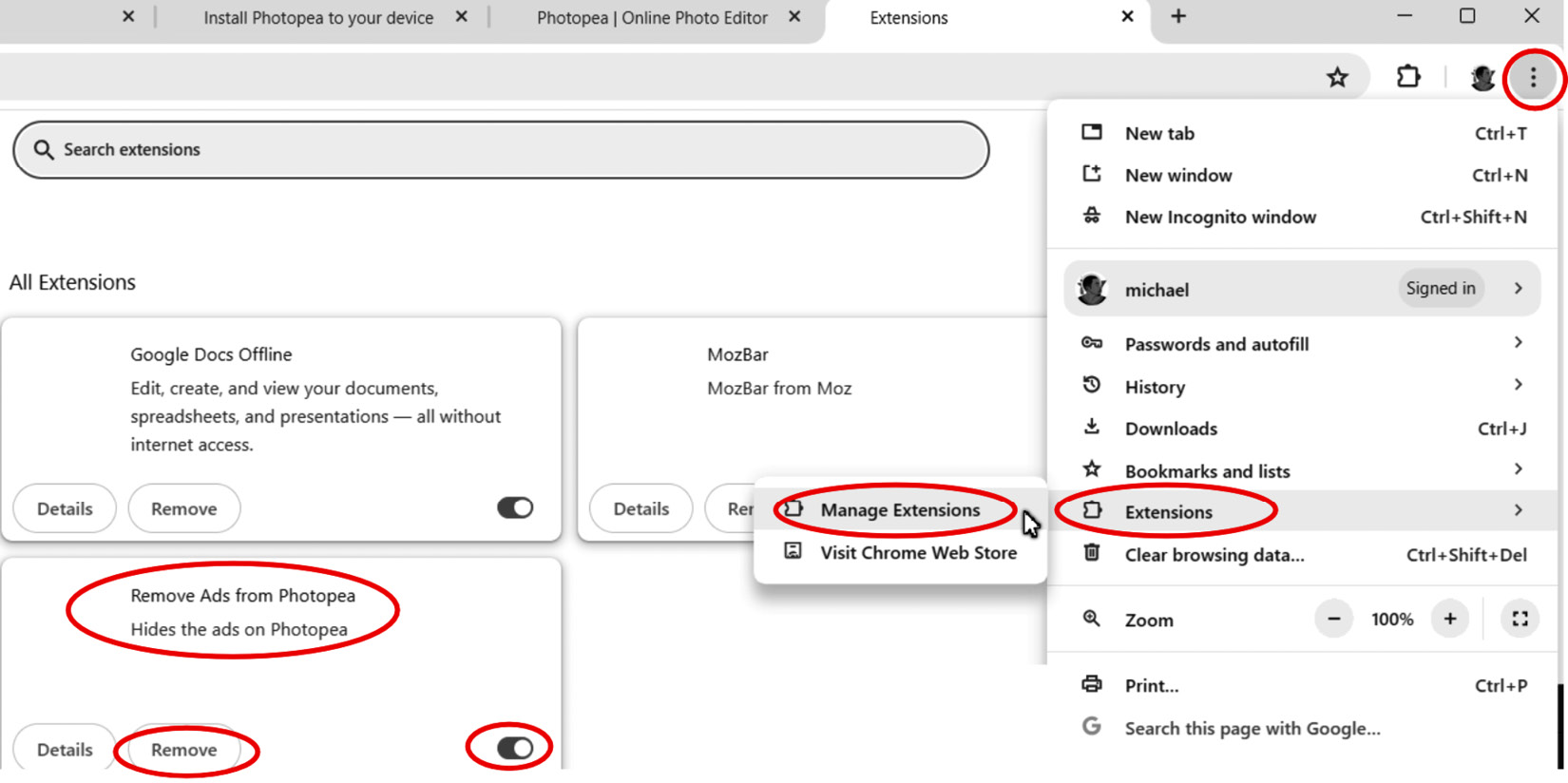Expand the Extensions submenu arrow
The height and width of the screenshot is (783, 1568).
click(1518, 510)
